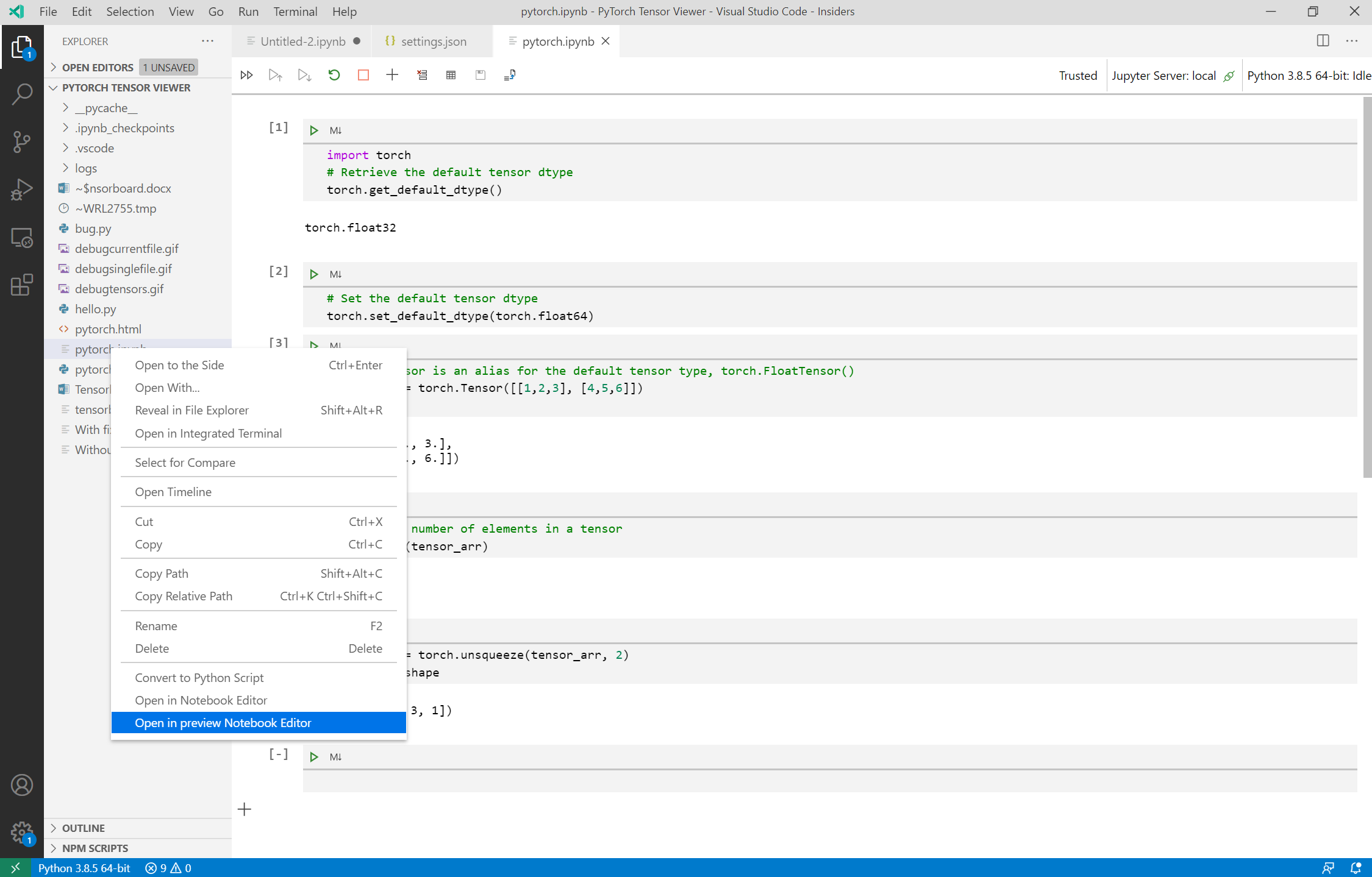Screen dimensions: 1372x877
Task: Switch to the Untitled-2.ipynb tab
Action: pyautogui.click(x=302, y=41)
